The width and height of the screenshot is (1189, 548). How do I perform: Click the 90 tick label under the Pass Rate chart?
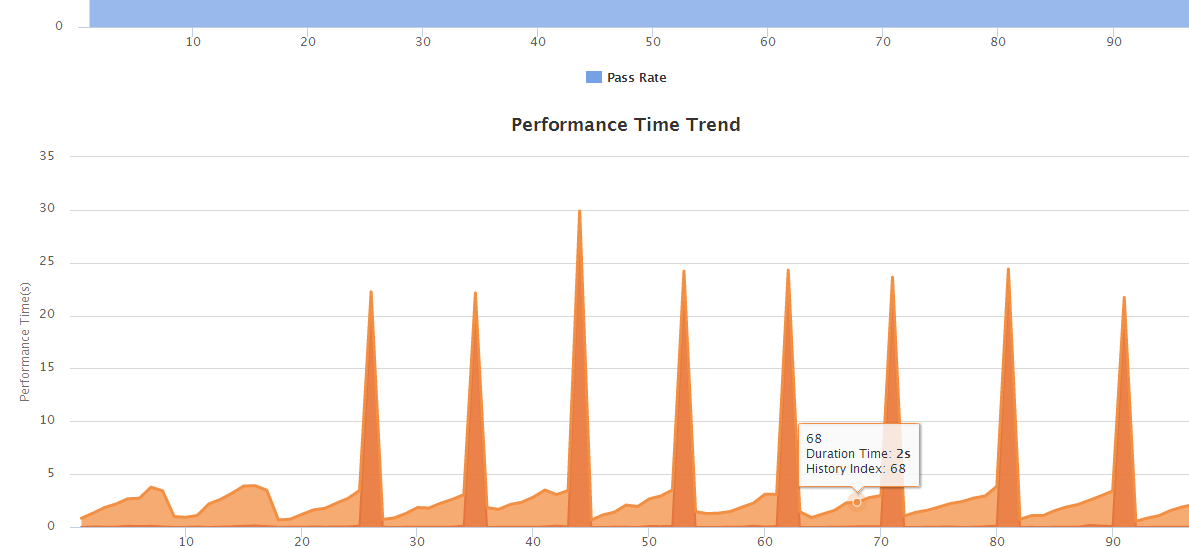click(1114, 42)
